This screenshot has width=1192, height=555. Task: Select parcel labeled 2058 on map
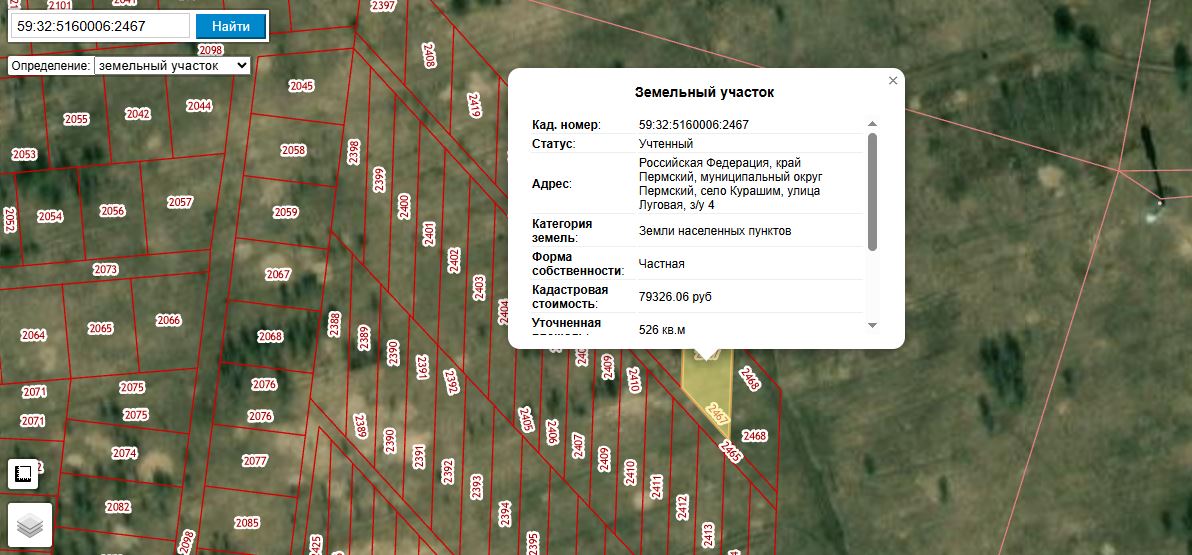pos(293,151)
